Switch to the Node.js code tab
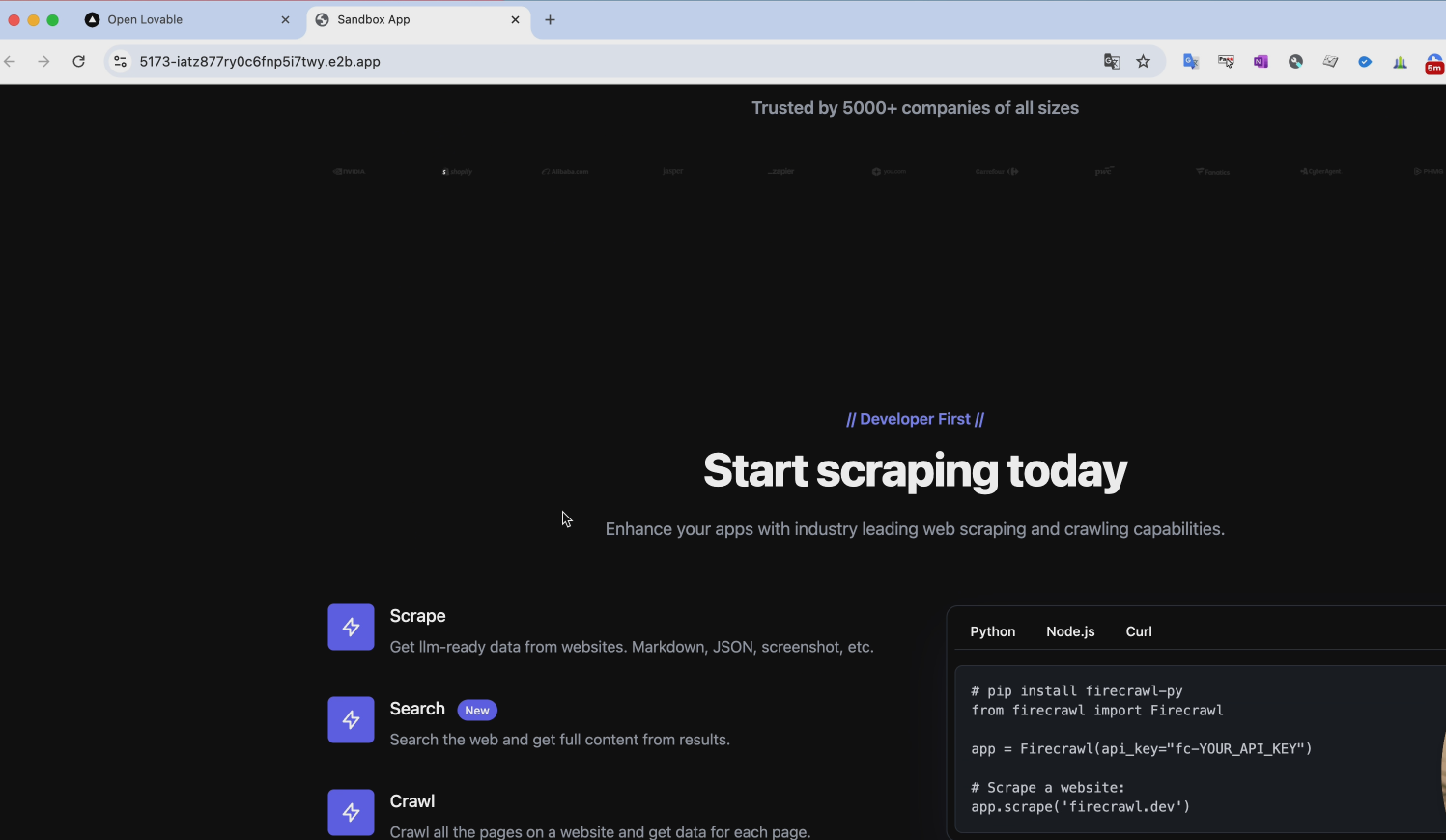The height and width of the screenshot is (840, 1446). tap(1070, 631)
